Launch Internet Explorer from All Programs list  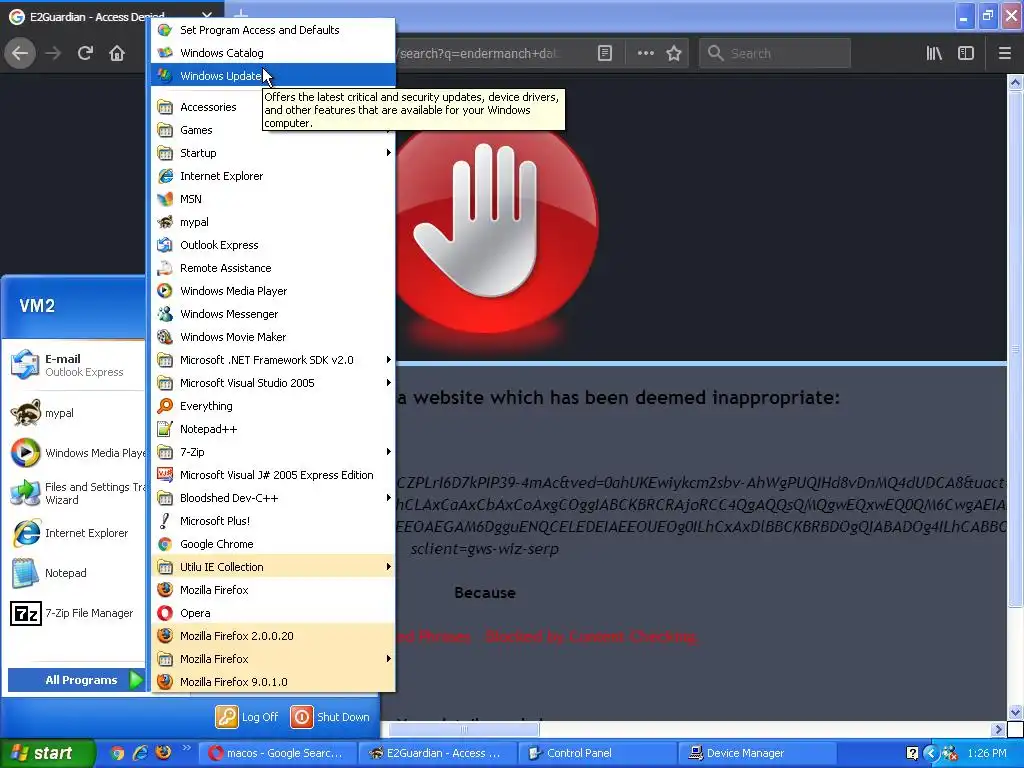click(x=273, y=176)
